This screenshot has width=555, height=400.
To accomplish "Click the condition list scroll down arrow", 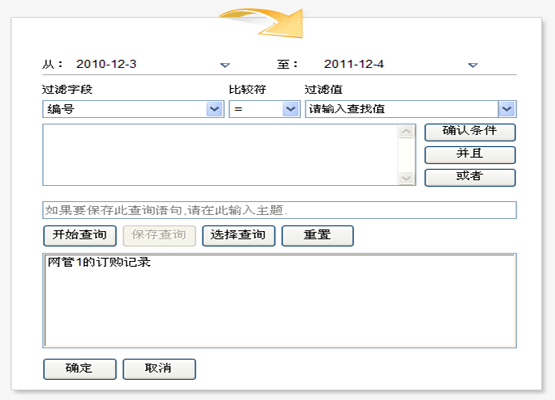I will point(406,178).
